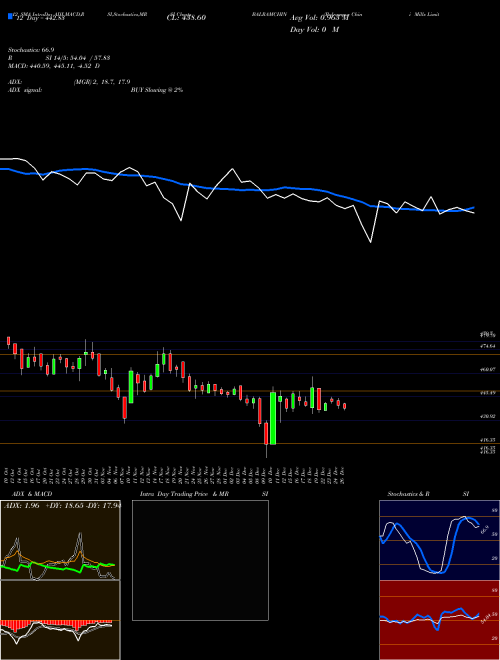The width and height of the screenshot is (500, 660).
Task: Click the 'Intra Day Trading Price & MR' title
Action: 184,494
